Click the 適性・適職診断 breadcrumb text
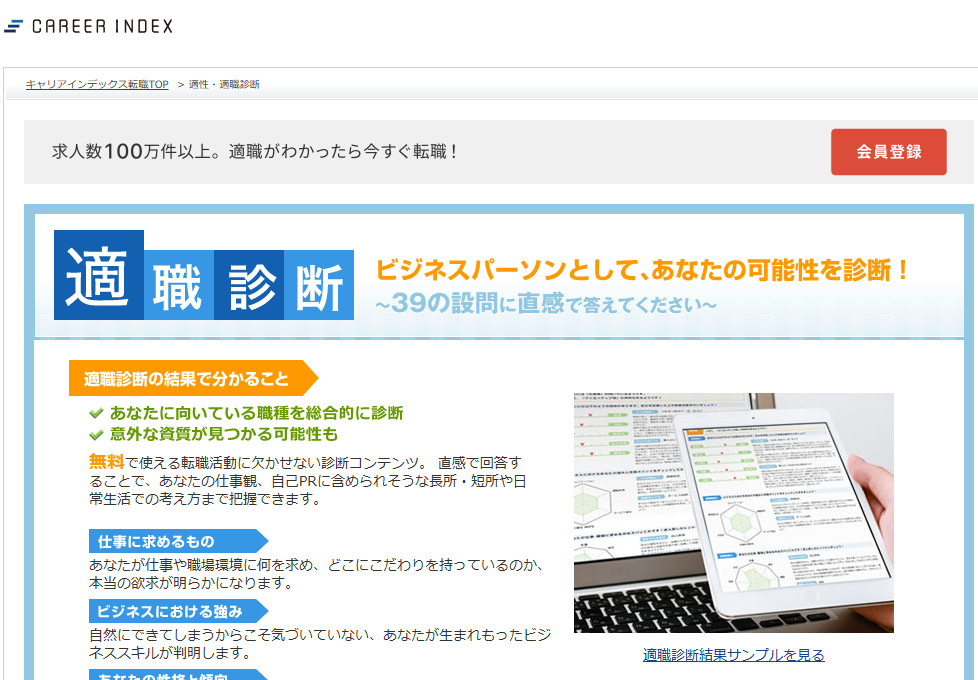 (x=224, y=85)
